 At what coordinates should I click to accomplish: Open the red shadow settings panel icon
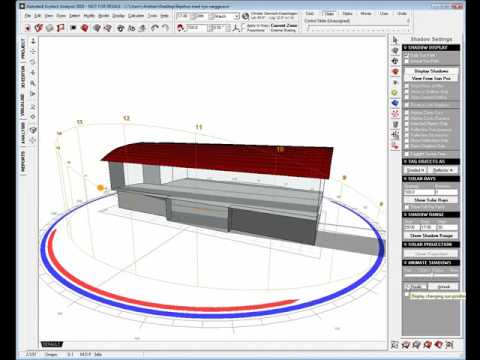click(395, 72)
